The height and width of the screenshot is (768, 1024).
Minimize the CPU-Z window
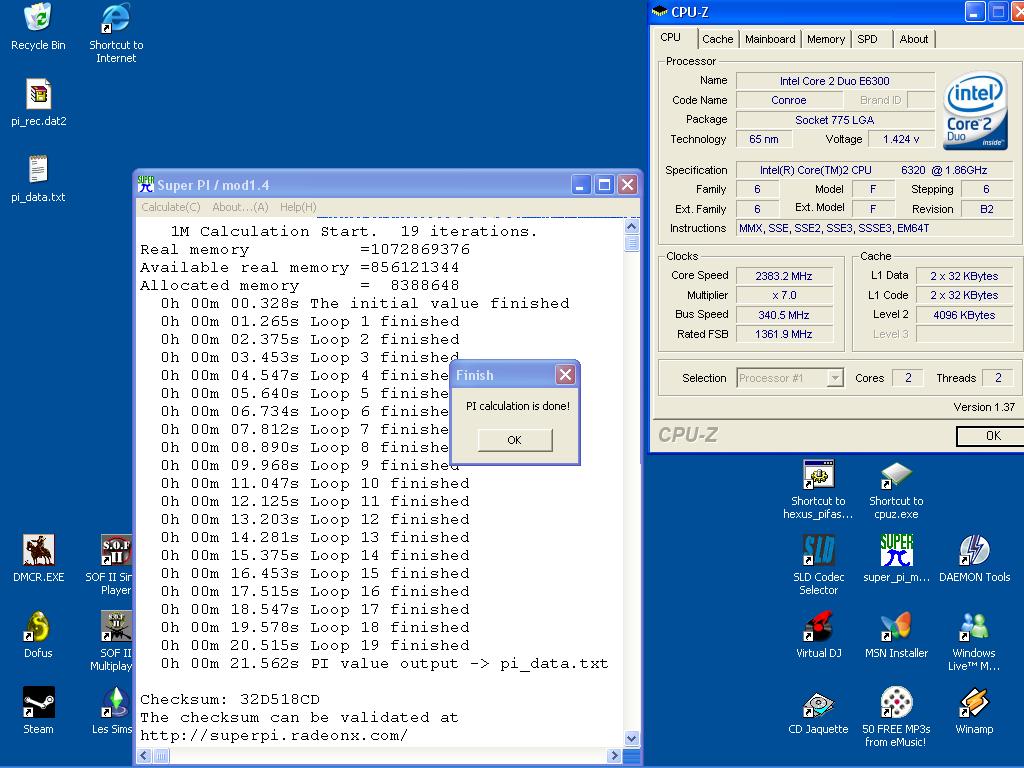coord(974,12)
